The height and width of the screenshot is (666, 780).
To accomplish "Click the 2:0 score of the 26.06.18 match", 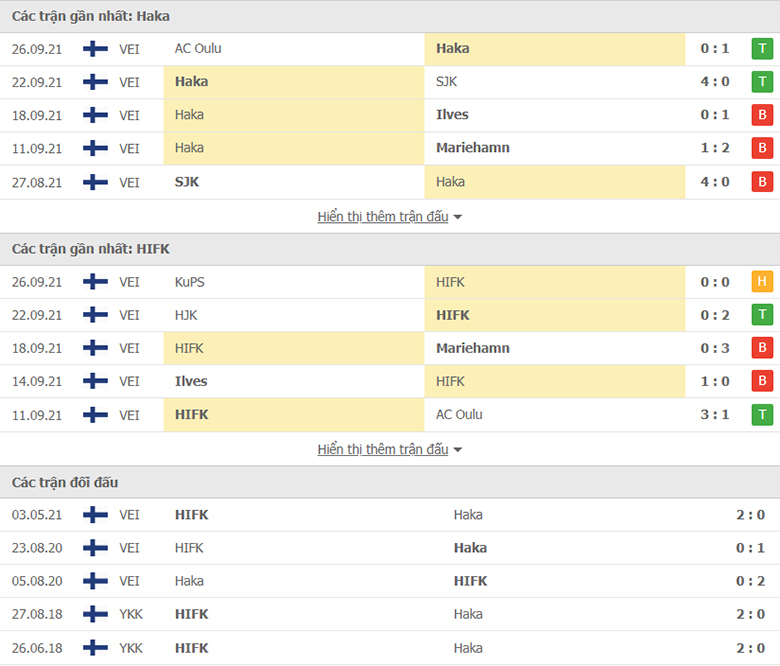I will [x=750, y=648].
